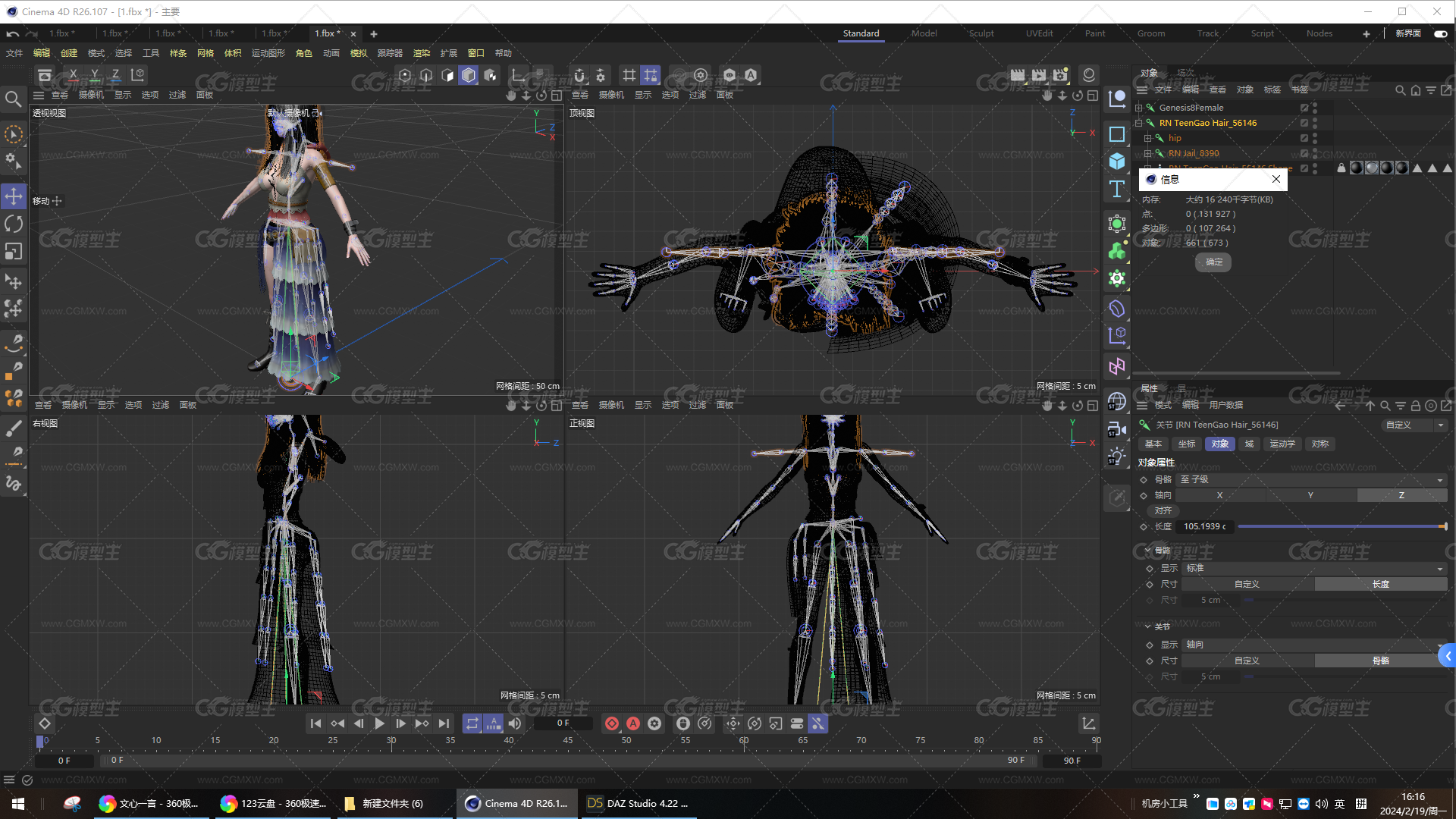Click 确定 in the info dialog
The width and height of the screenshot is (1456, 819).
pyautogui.click(x=1214, y=262)
